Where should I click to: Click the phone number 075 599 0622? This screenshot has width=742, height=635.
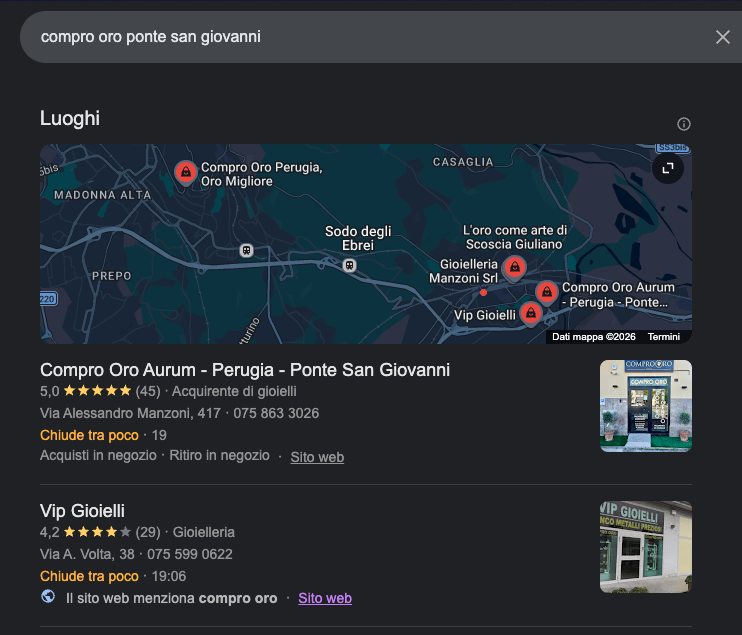(x=190, y=555)
